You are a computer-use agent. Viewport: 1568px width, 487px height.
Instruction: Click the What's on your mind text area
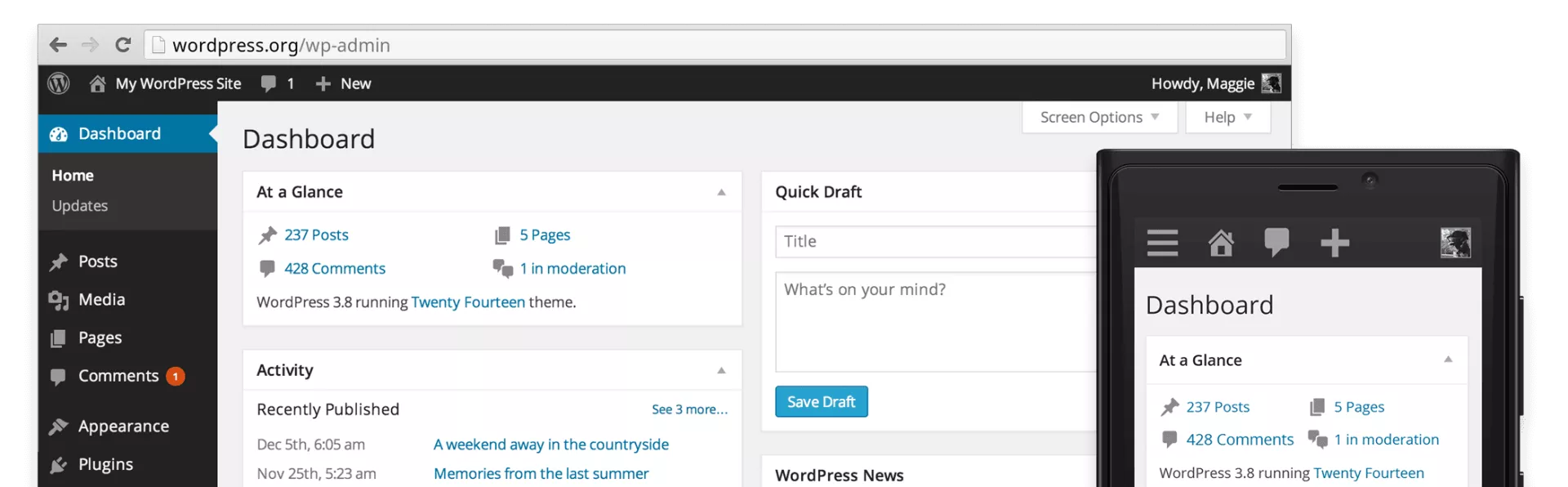(936, 322)
